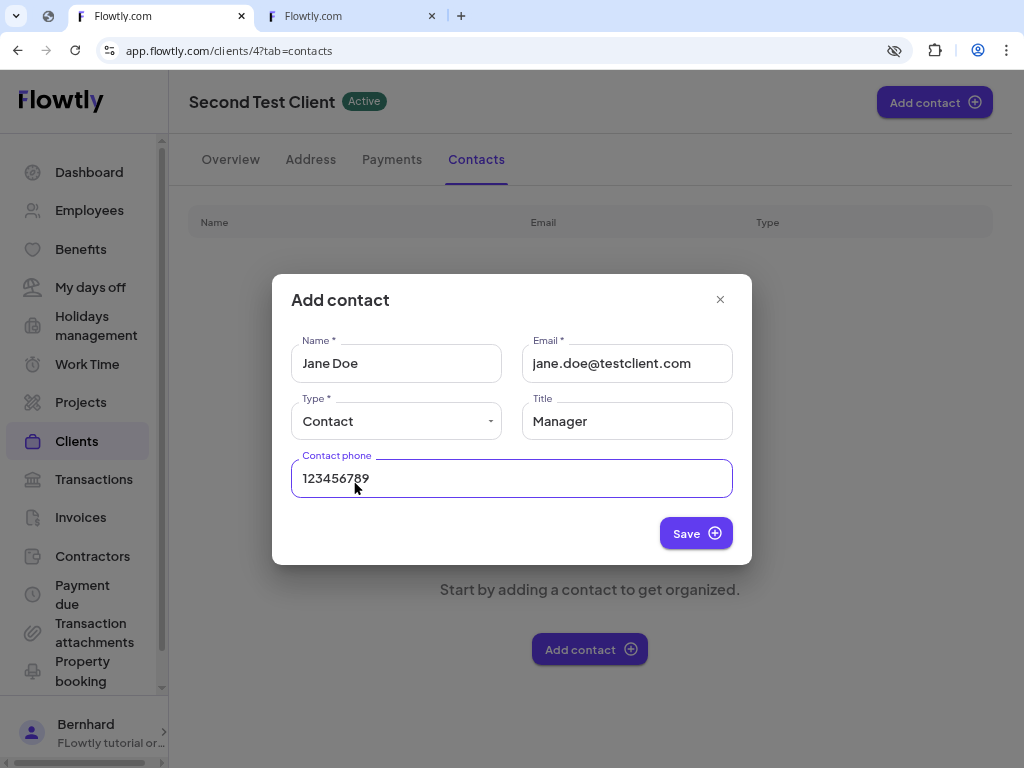Click the Invoices sidebar icon

(31, 517)
